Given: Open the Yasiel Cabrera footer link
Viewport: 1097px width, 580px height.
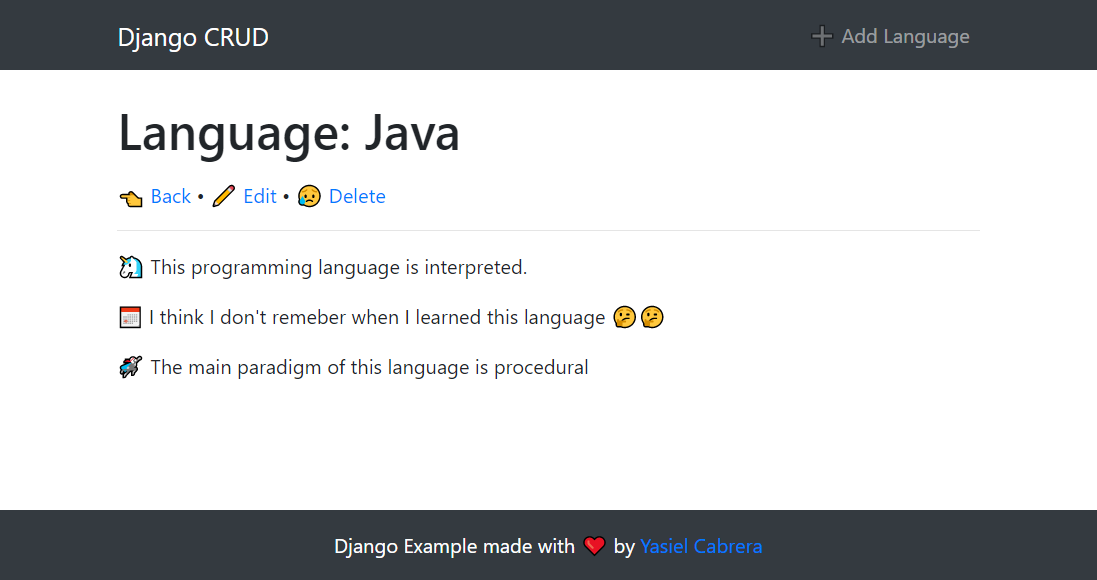Looking at the screenshot, I should point(701,546).
